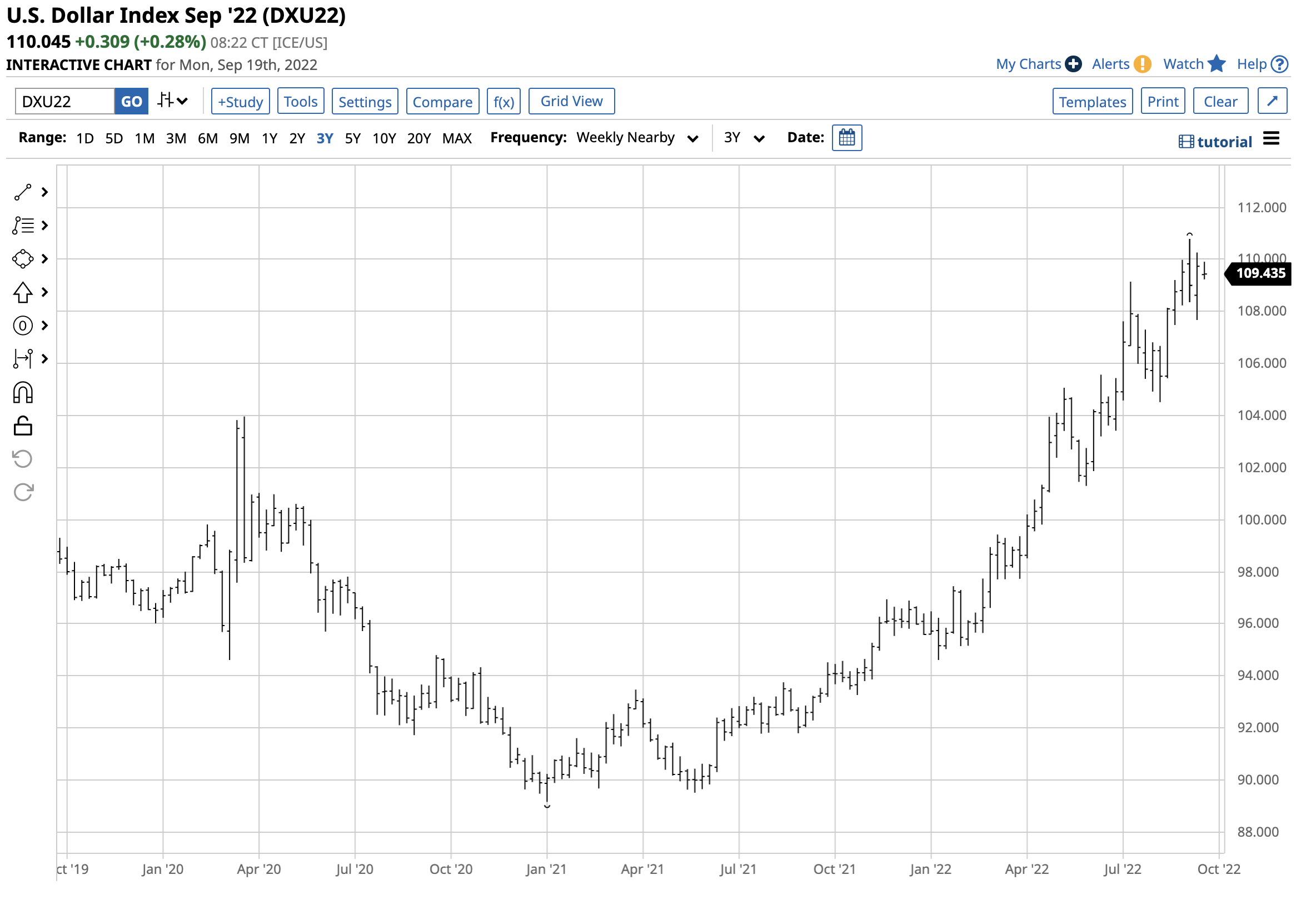Expand arrow marker tool options chevron
Screen dimensions: 1316x900
44,293
